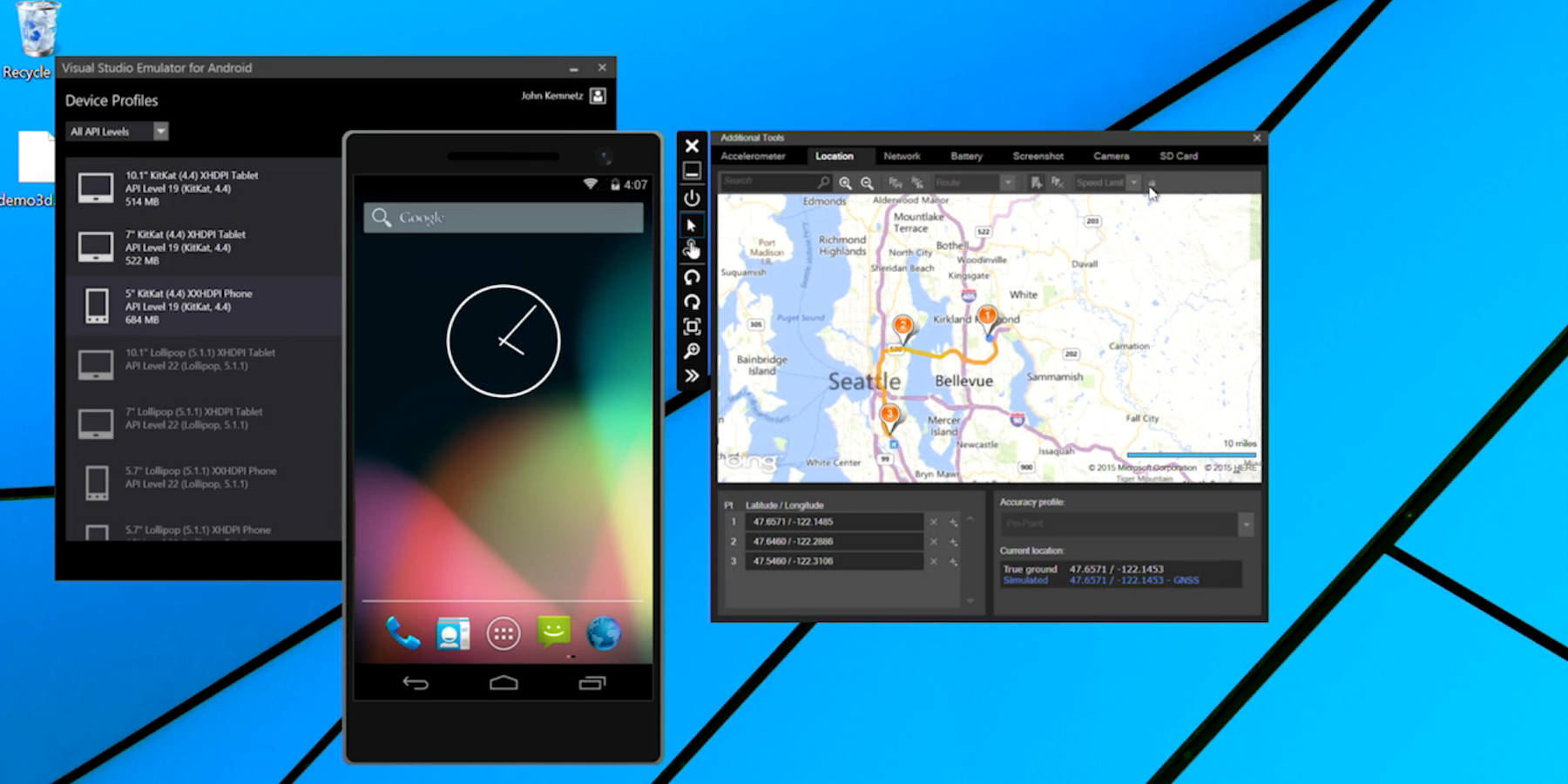Activate the touch input tool on emulator sidebar
The image size is (1568, 784).
[x=692, y=250]
